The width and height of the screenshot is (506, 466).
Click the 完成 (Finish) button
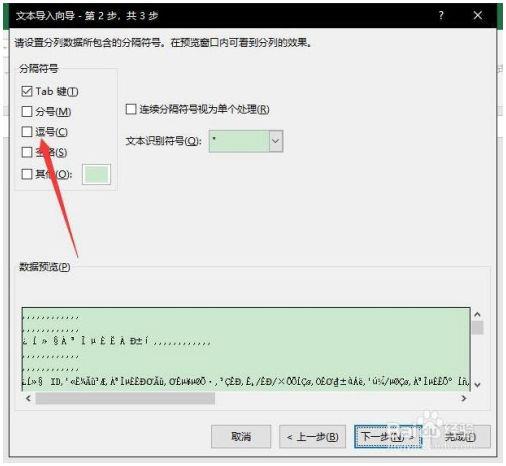coord(460,436)
